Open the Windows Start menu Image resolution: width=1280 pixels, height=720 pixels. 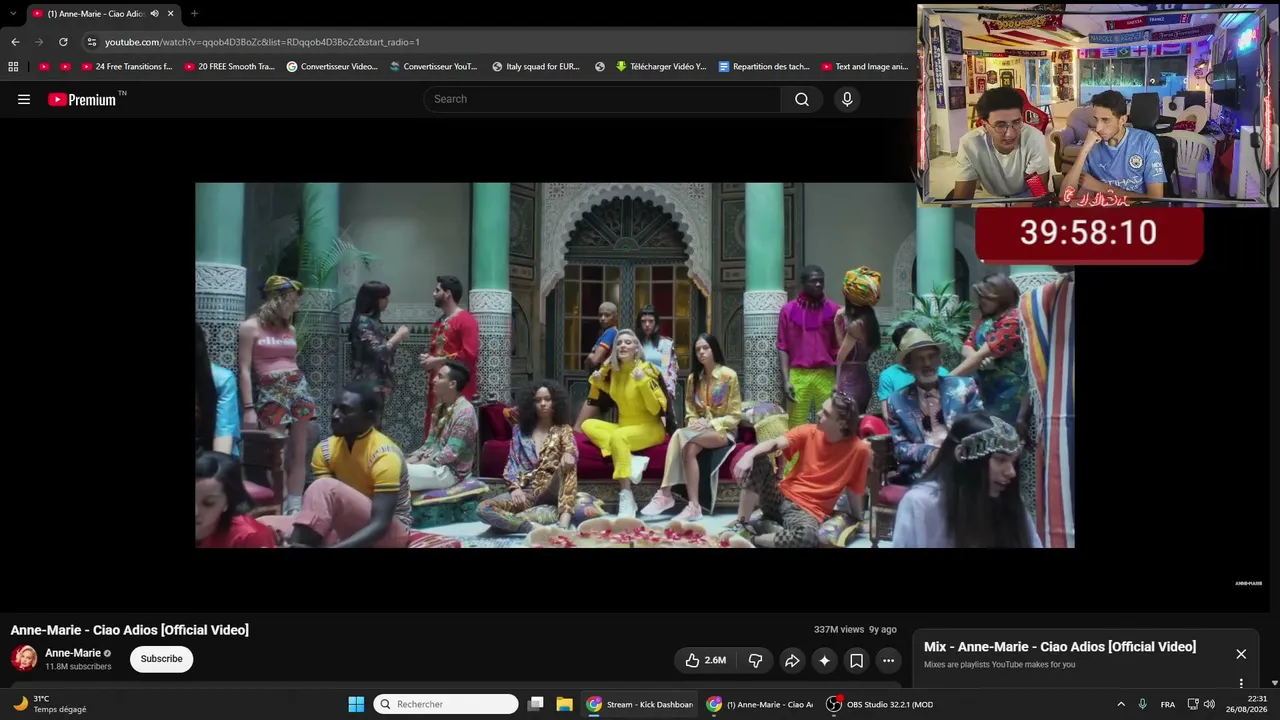coord(356,704)
